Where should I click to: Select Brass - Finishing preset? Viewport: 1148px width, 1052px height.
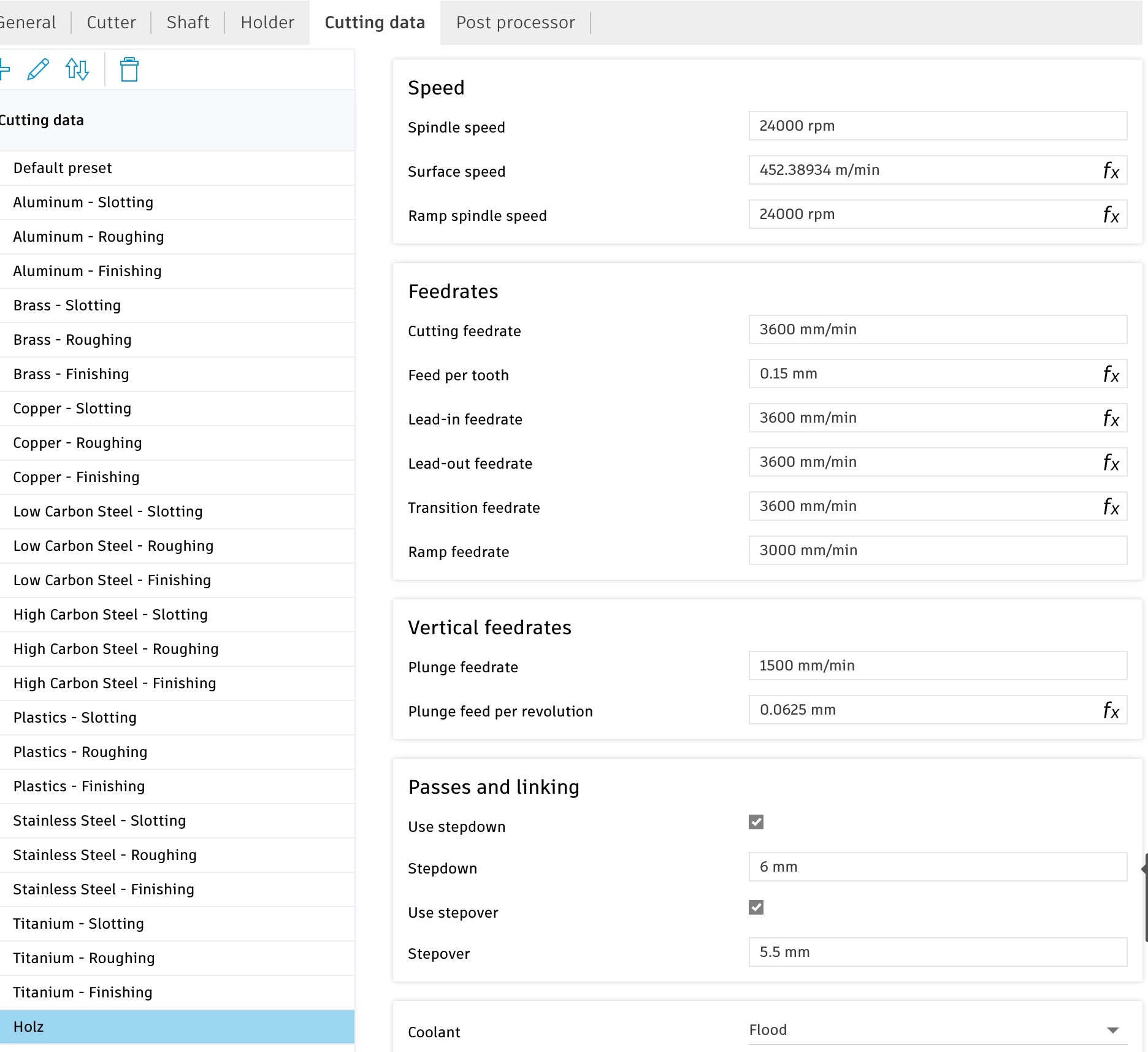click(177, 374)
